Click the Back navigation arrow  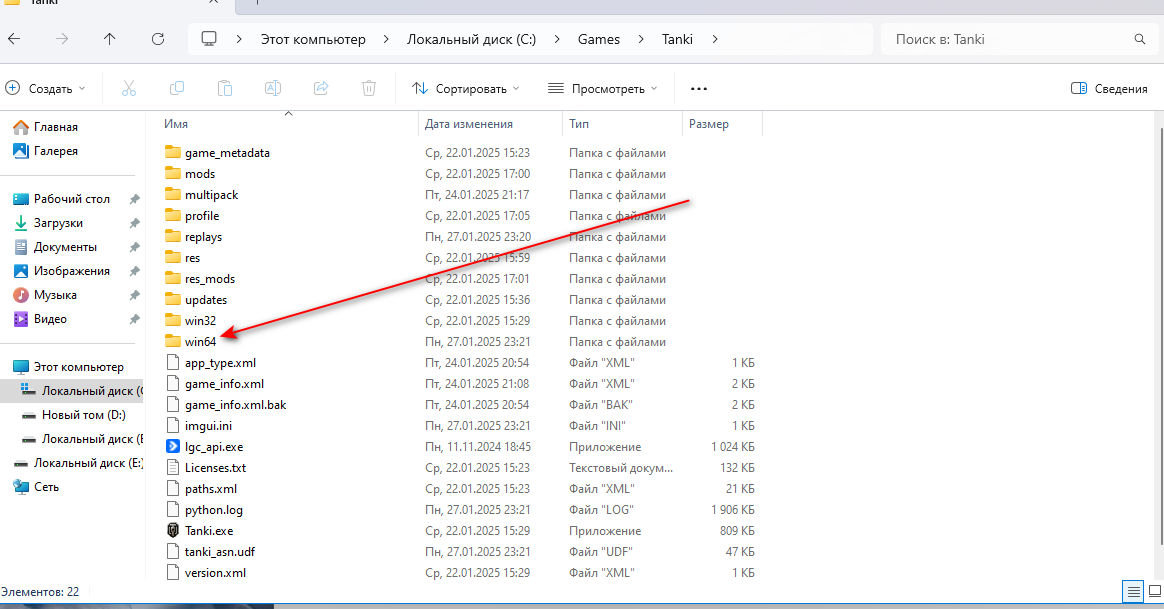click(15, 39)
